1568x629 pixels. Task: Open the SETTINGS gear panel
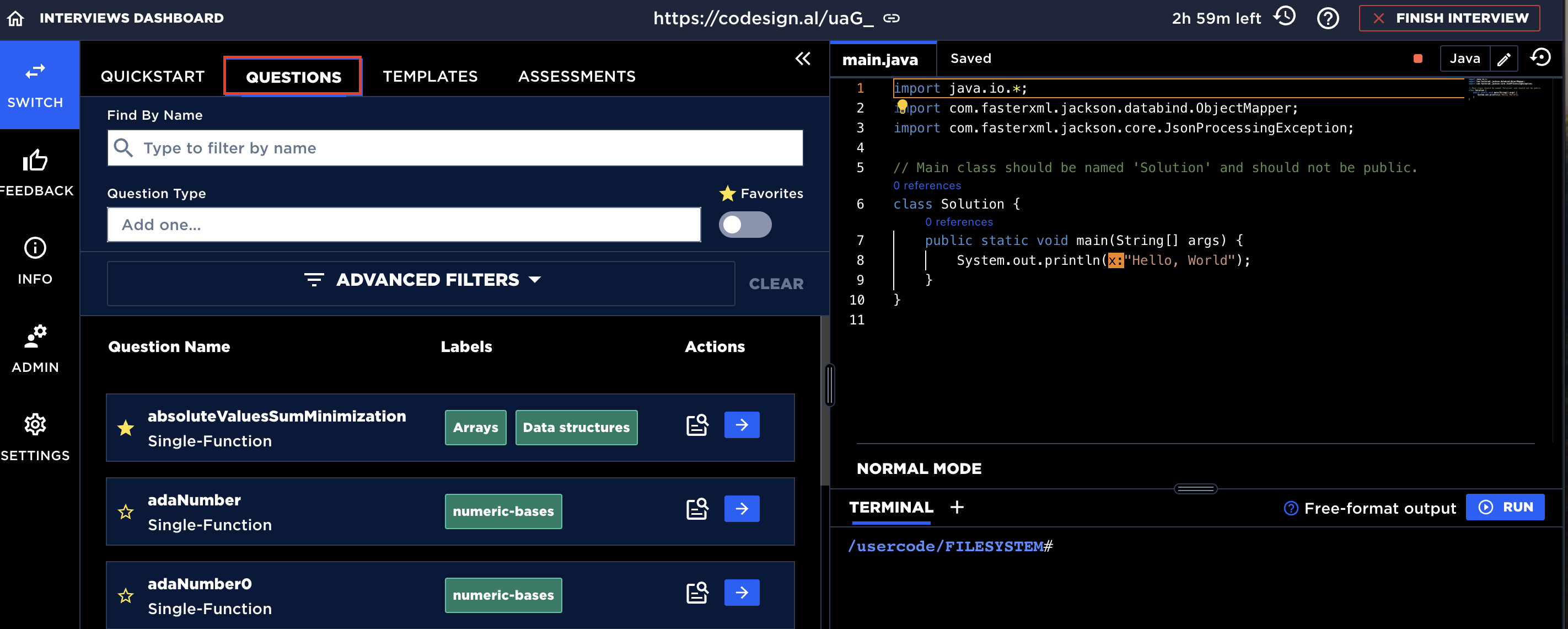point(35,438)
